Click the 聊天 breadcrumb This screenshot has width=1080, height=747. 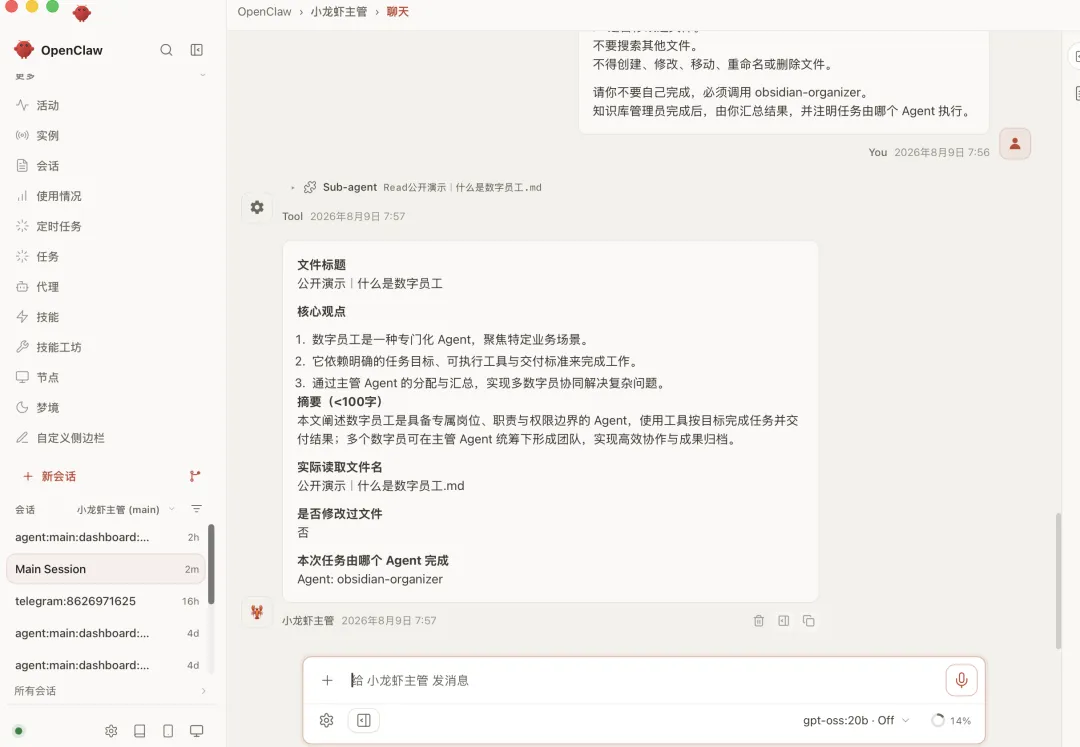pyautogui.click(x=397, y=12)
